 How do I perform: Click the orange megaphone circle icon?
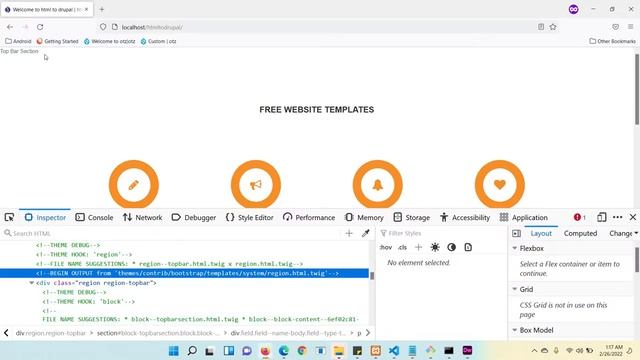click(x=256, y=185)
